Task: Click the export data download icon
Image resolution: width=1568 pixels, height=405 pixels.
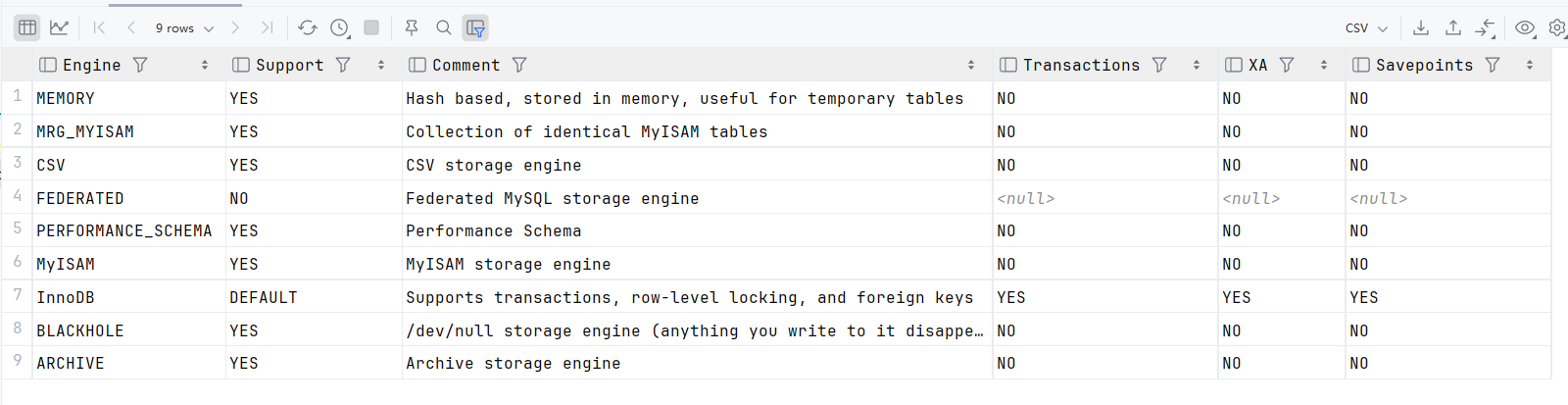Action: coord(1421,27)
